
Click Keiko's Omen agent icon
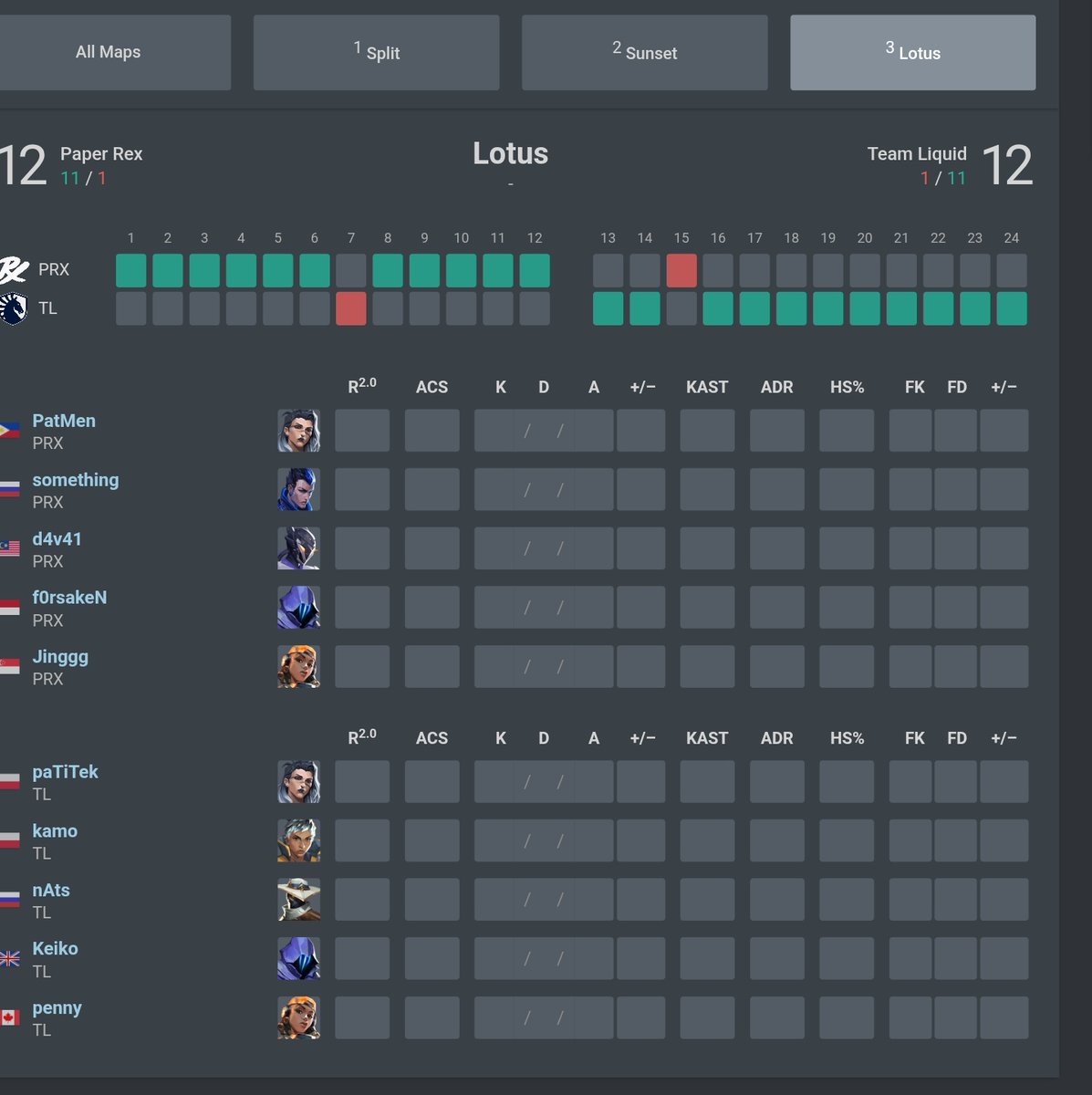(299, 959)
